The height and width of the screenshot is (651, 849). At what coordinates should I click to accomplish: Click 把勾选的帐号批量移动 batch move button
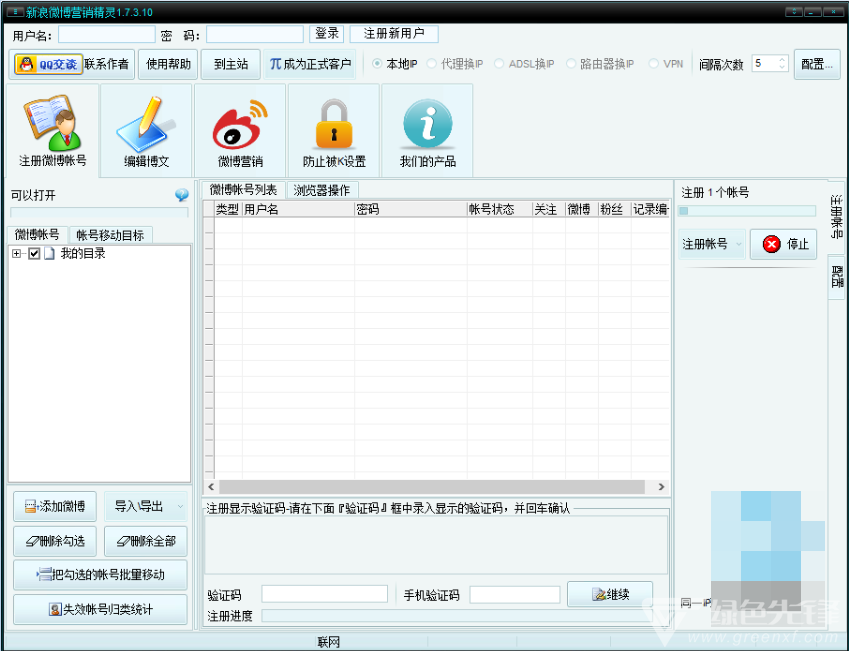point(100,575)
